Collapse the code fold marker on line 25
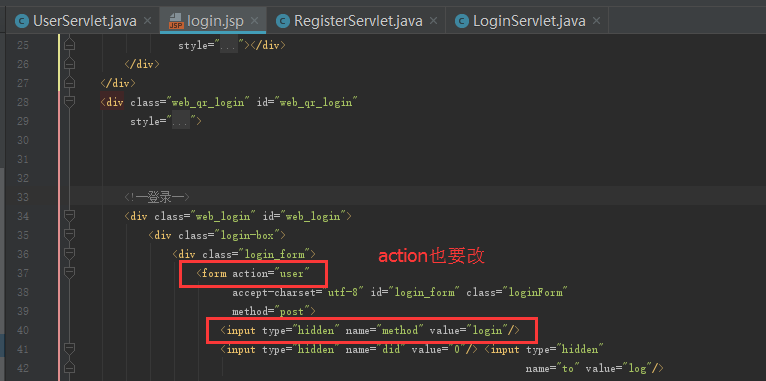Image resolution: width=766 pixels, height=381 pixels. point(70,45)
